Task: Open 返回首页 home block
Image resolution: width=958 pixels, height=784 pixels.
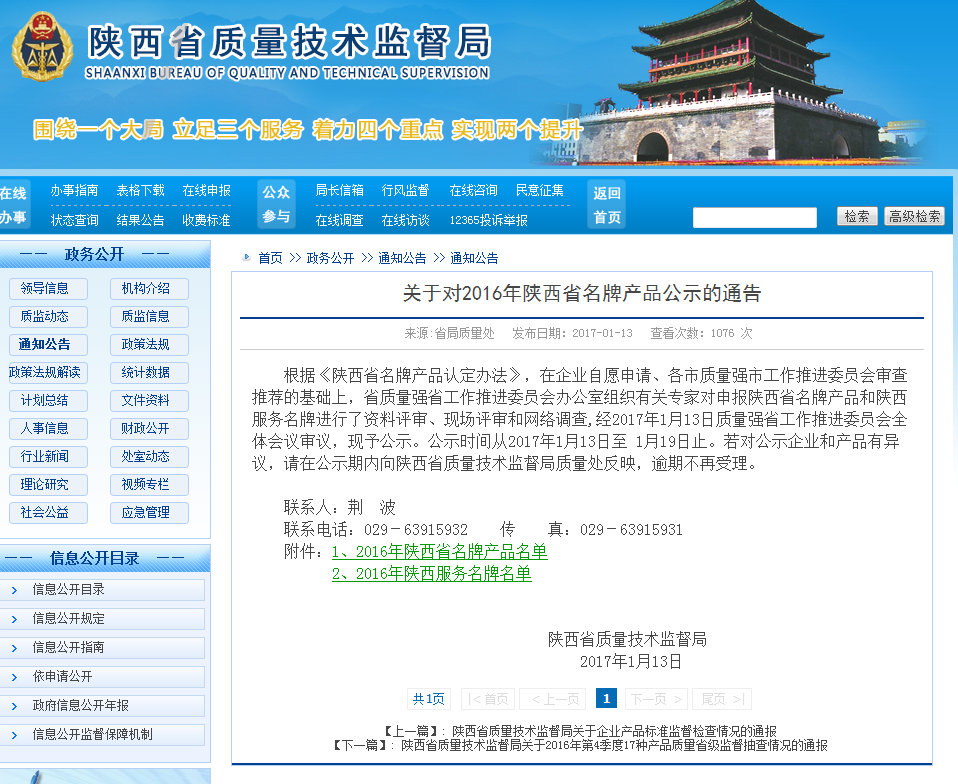Action: [606, 204]
